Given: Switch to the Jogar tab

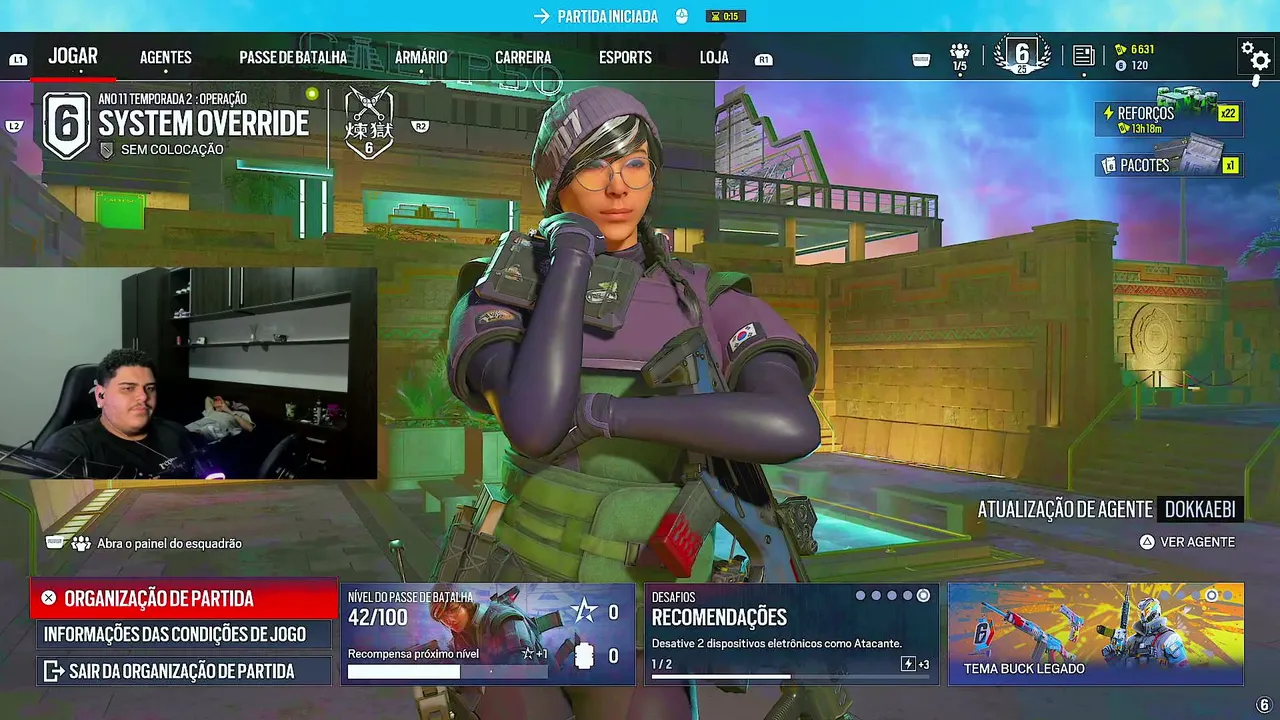Looking at the screenshot, I should (73, 56).
